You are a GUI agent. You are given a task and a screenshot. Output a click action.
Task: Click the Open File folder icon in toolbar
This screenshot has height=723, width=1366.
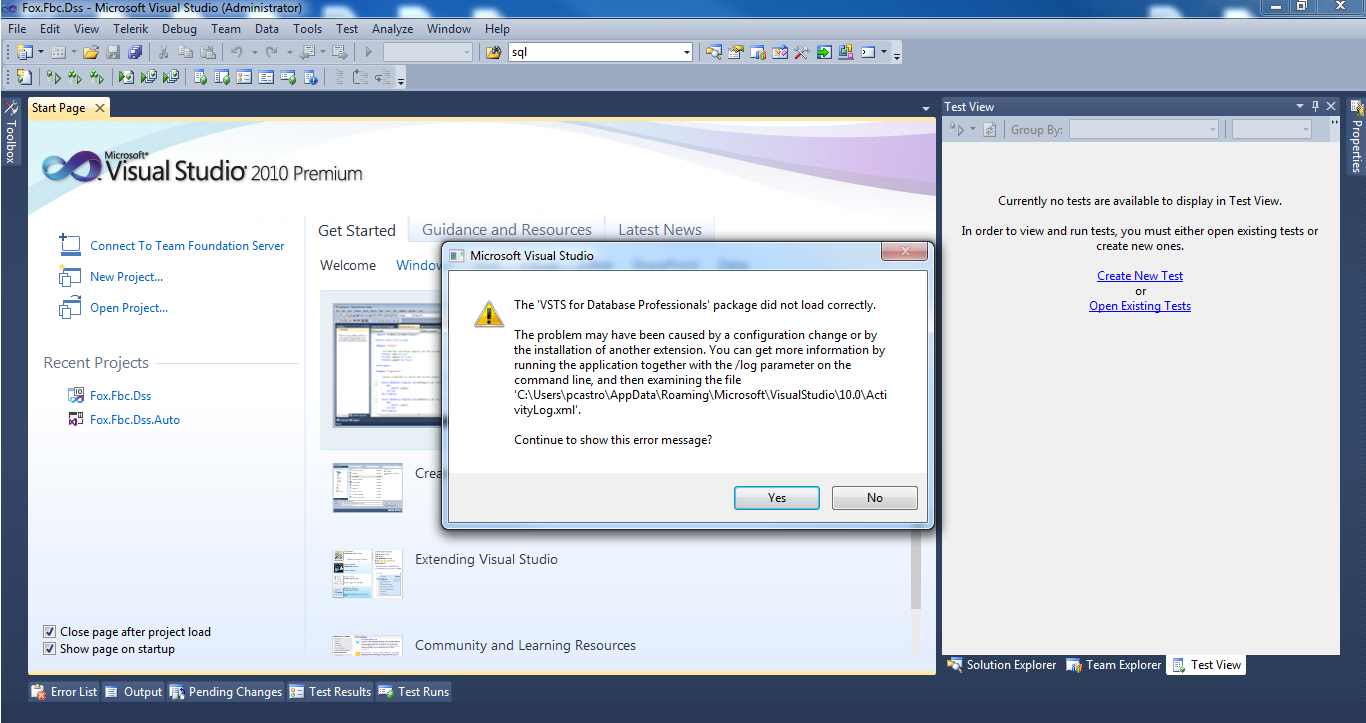91,52
